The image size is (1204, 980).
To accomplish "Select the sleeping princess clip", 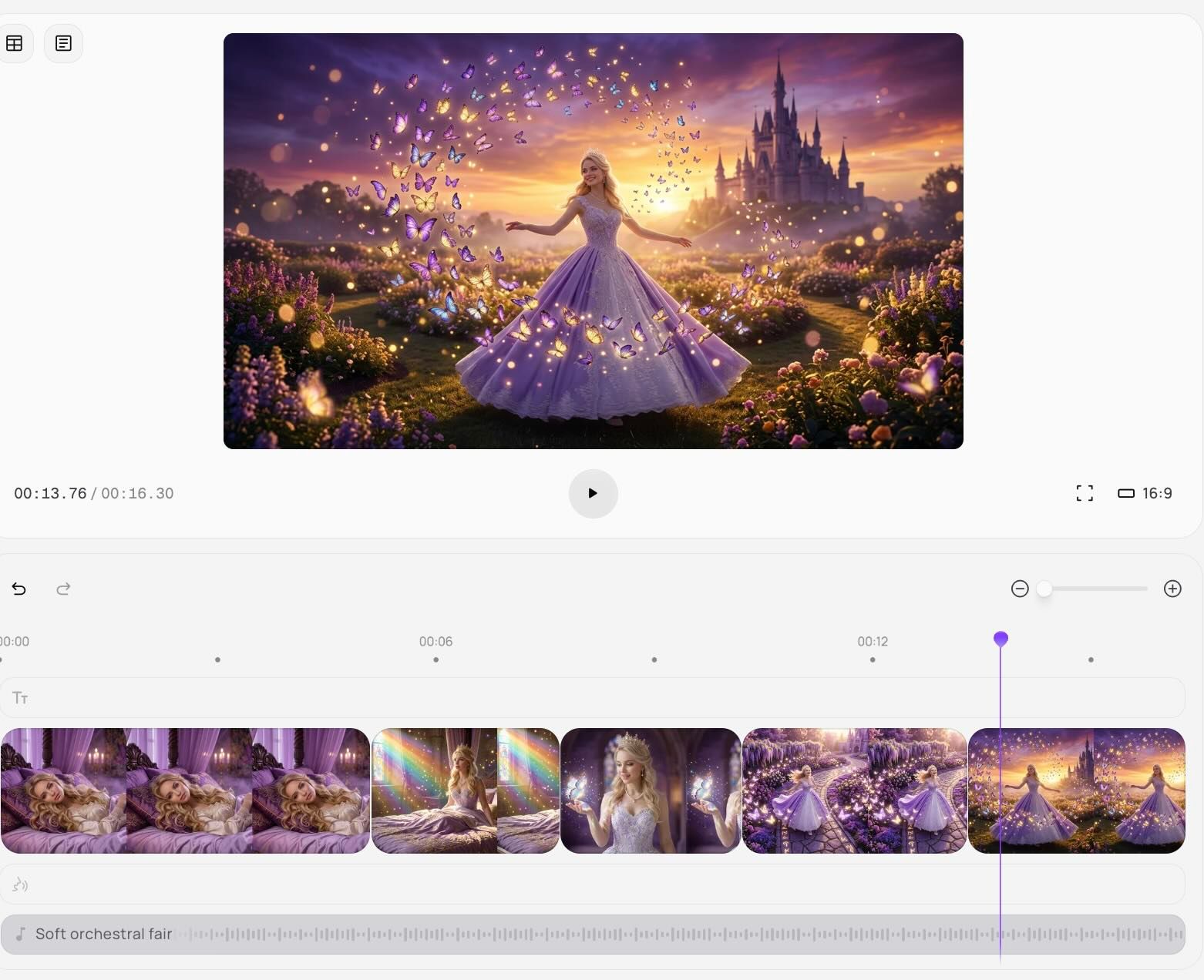I will tap(185, 790).
